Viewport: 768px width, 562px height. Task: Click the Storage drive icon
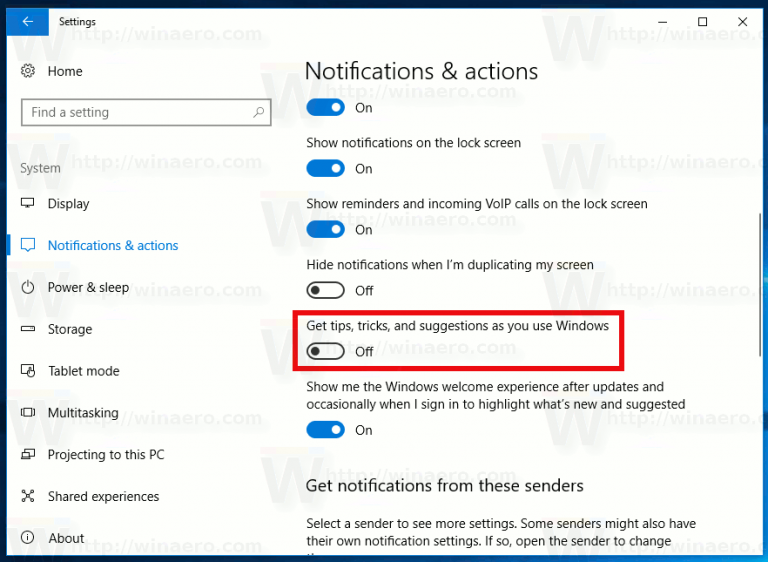tap(28, 330)
